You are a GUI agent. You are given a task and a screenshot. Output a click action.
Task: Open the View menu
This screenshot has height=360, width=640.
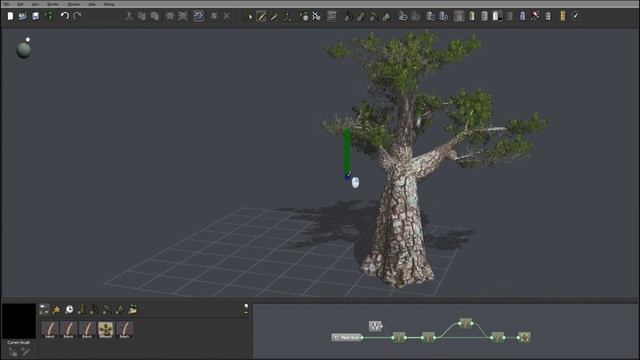36,4
